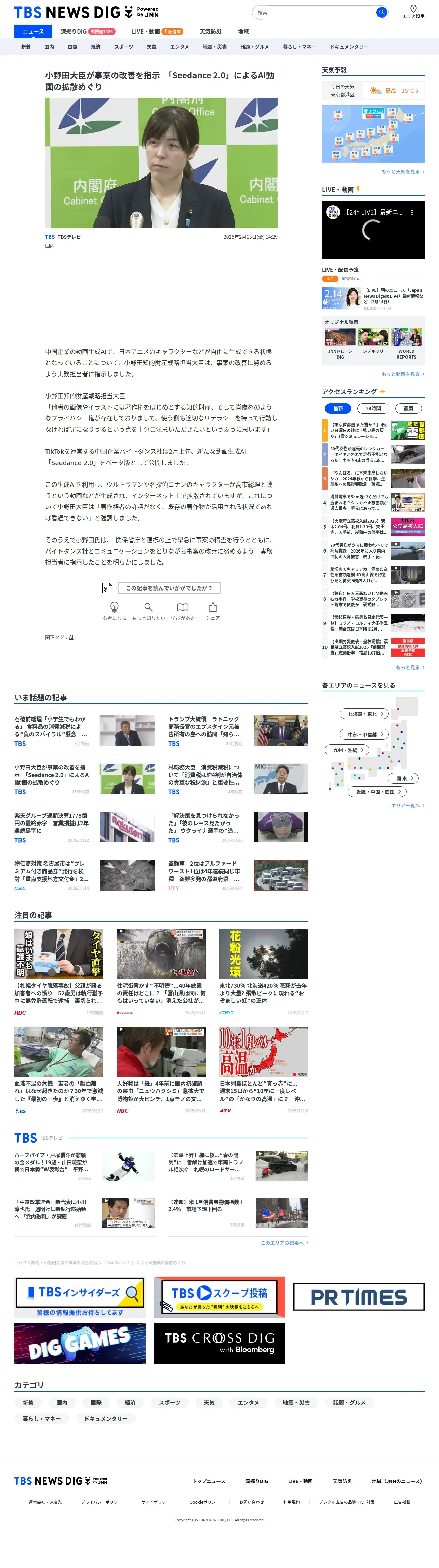Select the 週間 ranking tab
The width and height of the screenshot is (439, 1568).
tap(409, 409)
